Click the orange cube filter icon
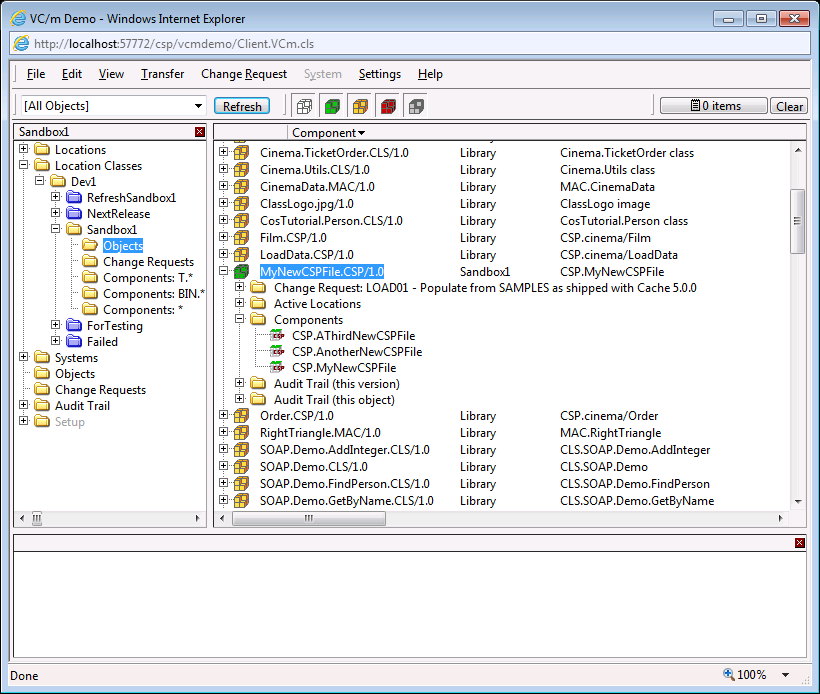The image size is (820, 694). 360,106
